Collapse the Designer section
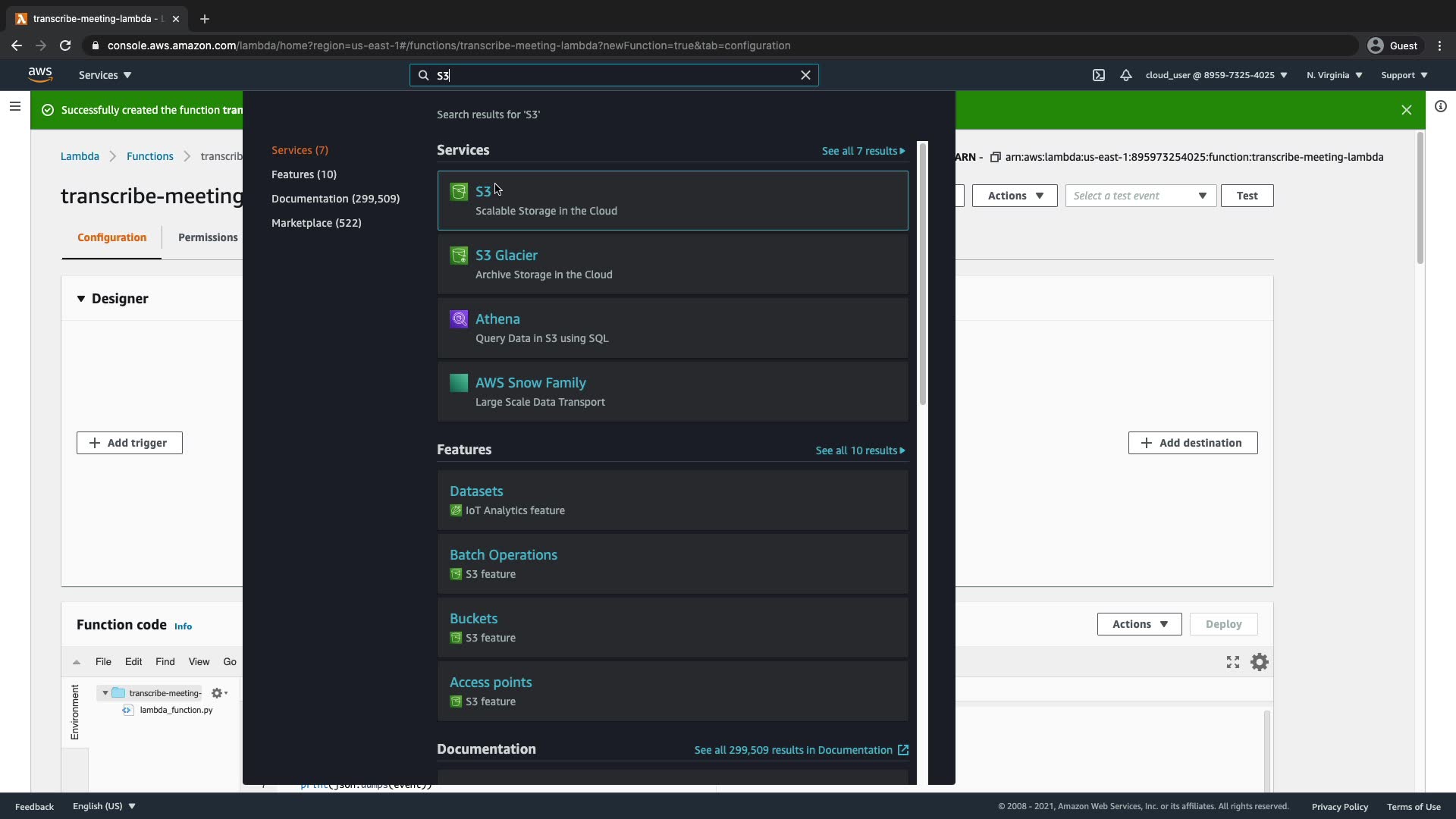This screenshot has width=1456, height=819. [x=81, y=299]
